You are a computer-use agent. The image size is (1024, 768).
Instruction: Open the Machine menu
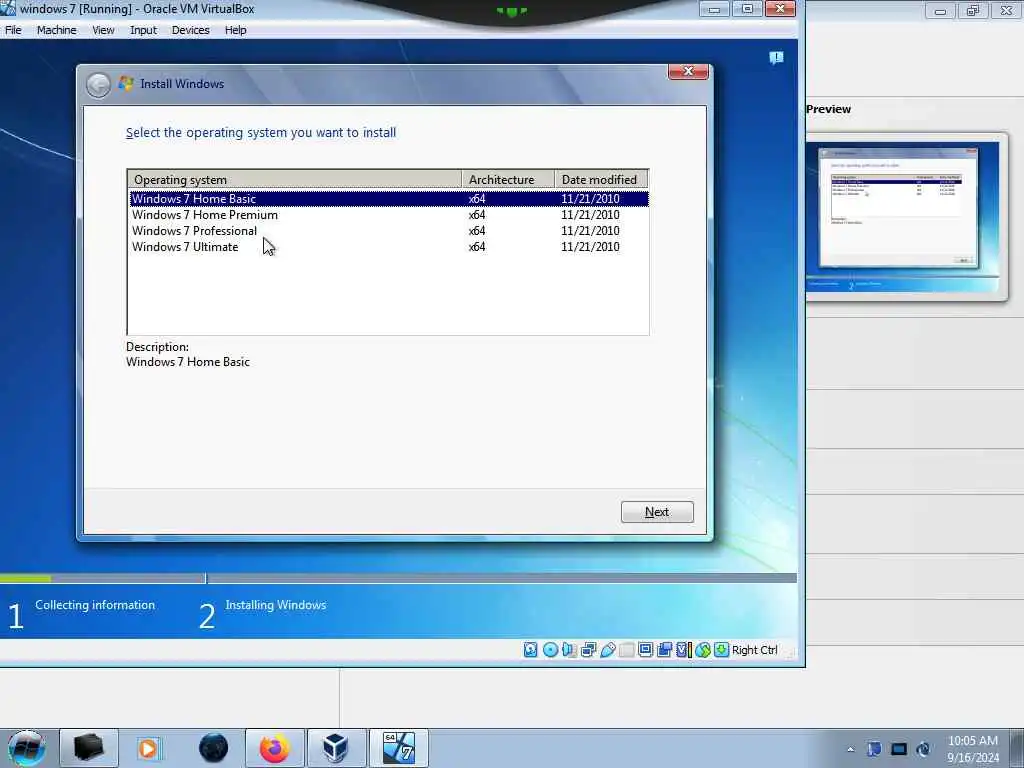click(56, 30)
